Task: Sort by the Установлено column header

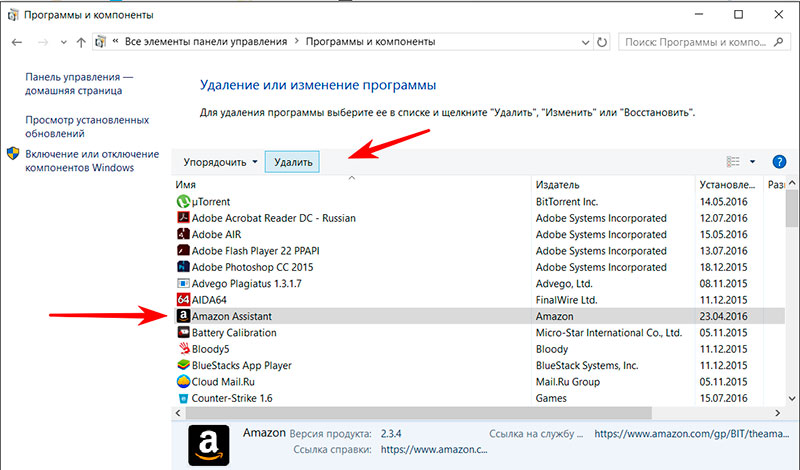Action: [727, 185]
